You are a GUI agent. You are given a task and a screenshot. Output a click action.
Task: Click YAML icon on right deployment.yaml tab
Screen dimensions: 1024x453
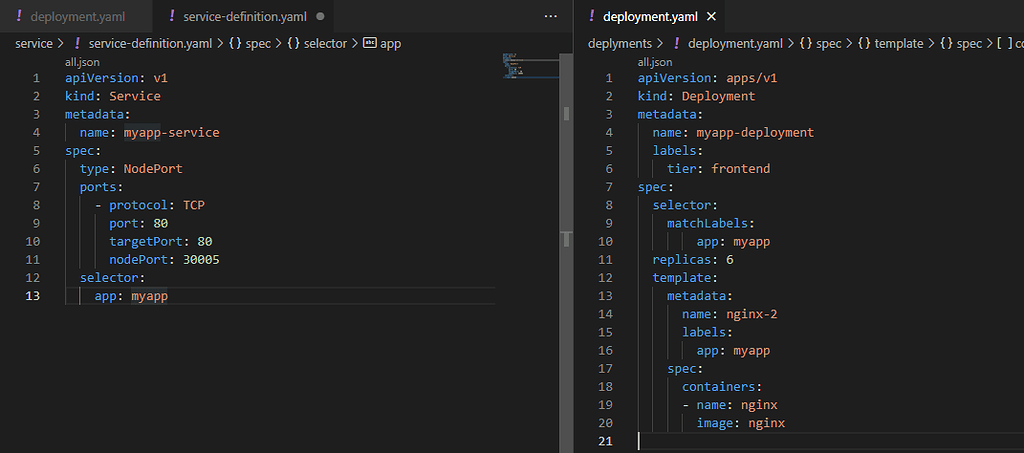coord(591,17)
